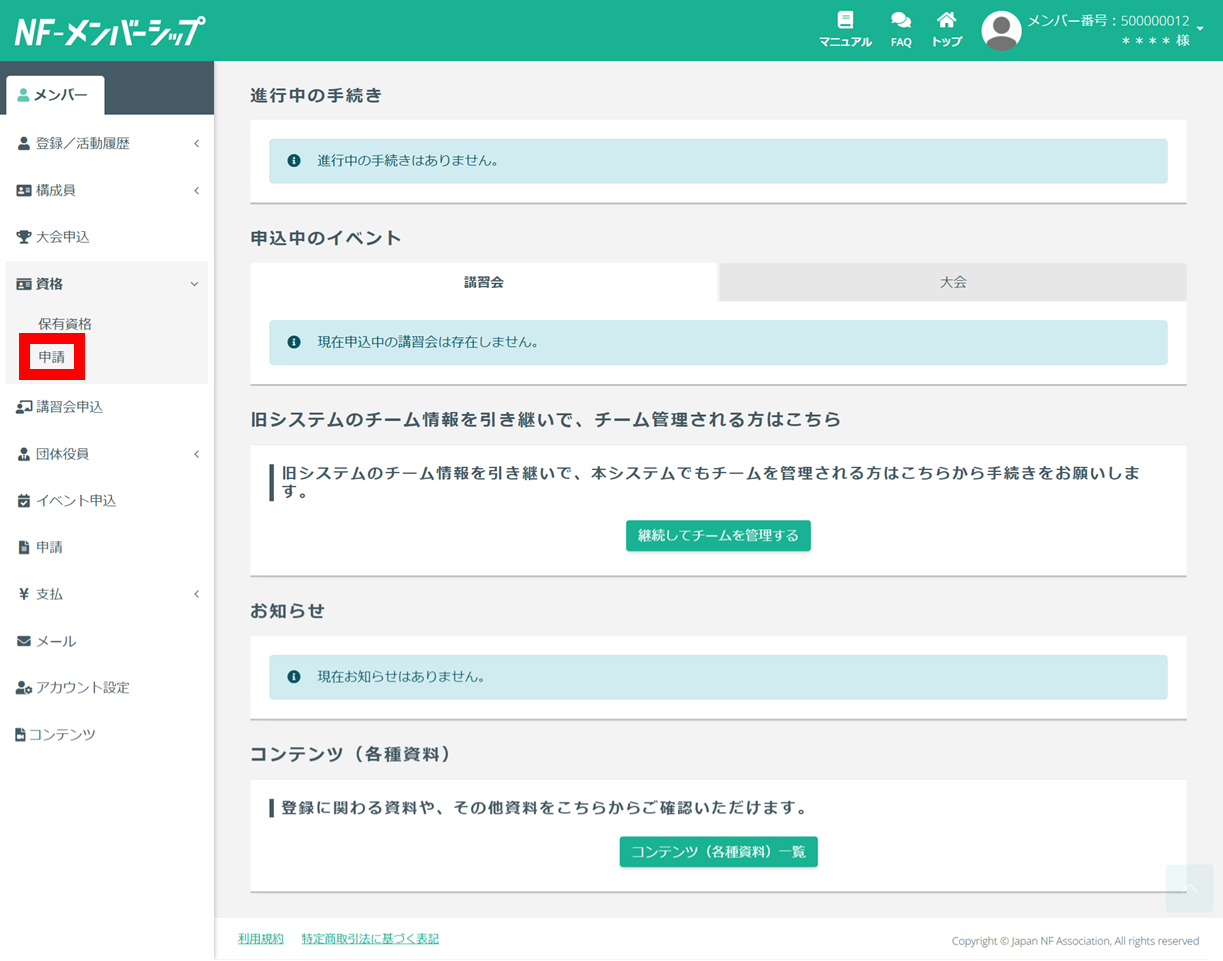Click the NF-メンバーシップ logo

(110, 31)
